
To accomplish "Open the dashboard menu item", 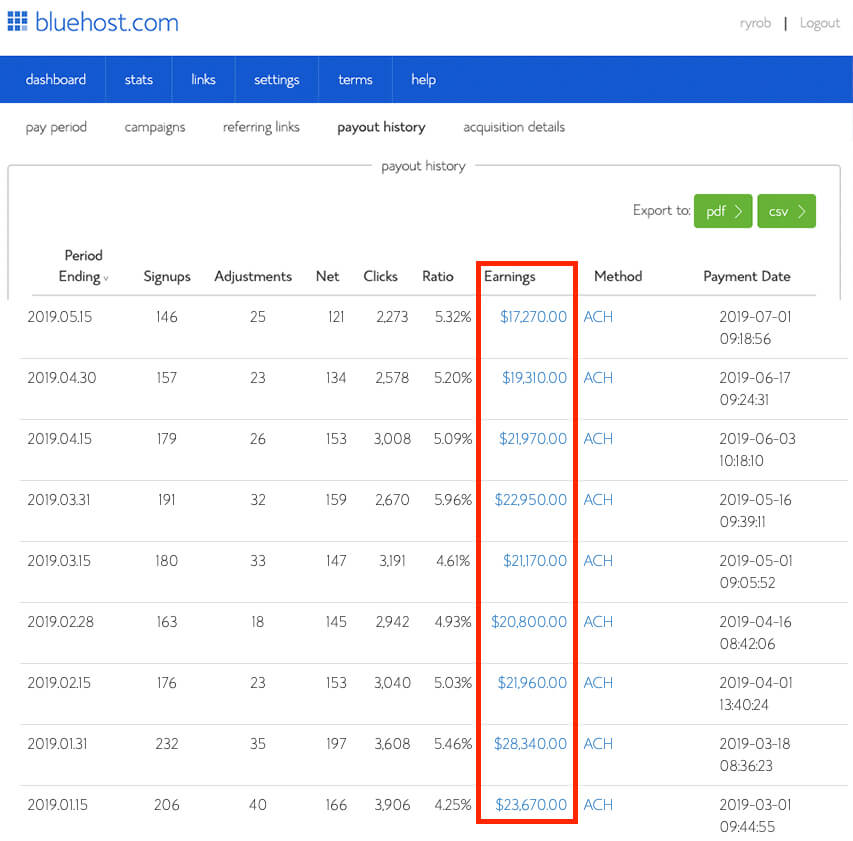I will point(56,79).
